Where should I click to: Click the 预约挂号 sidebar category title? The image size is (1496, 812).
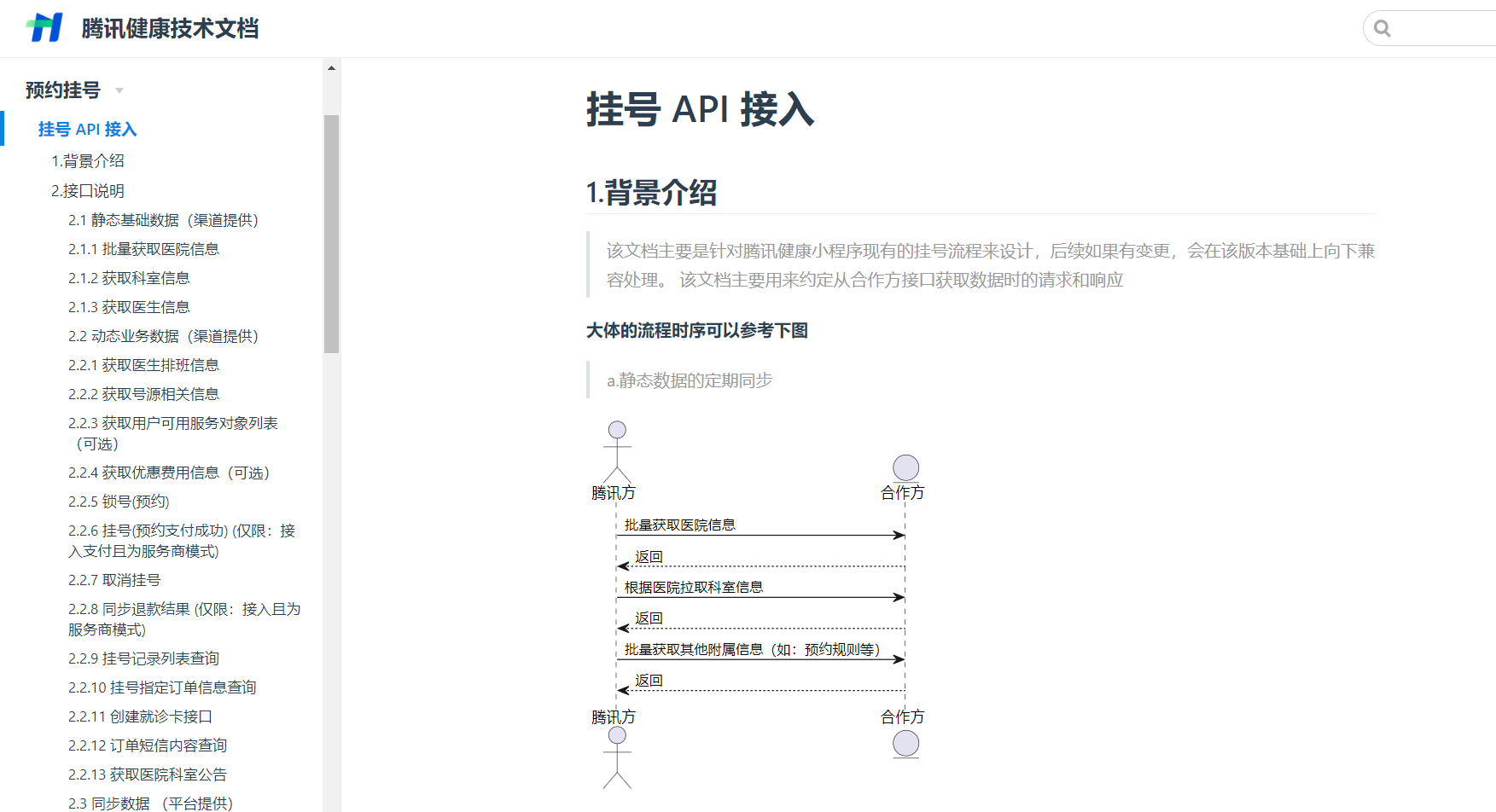(63, 90)
